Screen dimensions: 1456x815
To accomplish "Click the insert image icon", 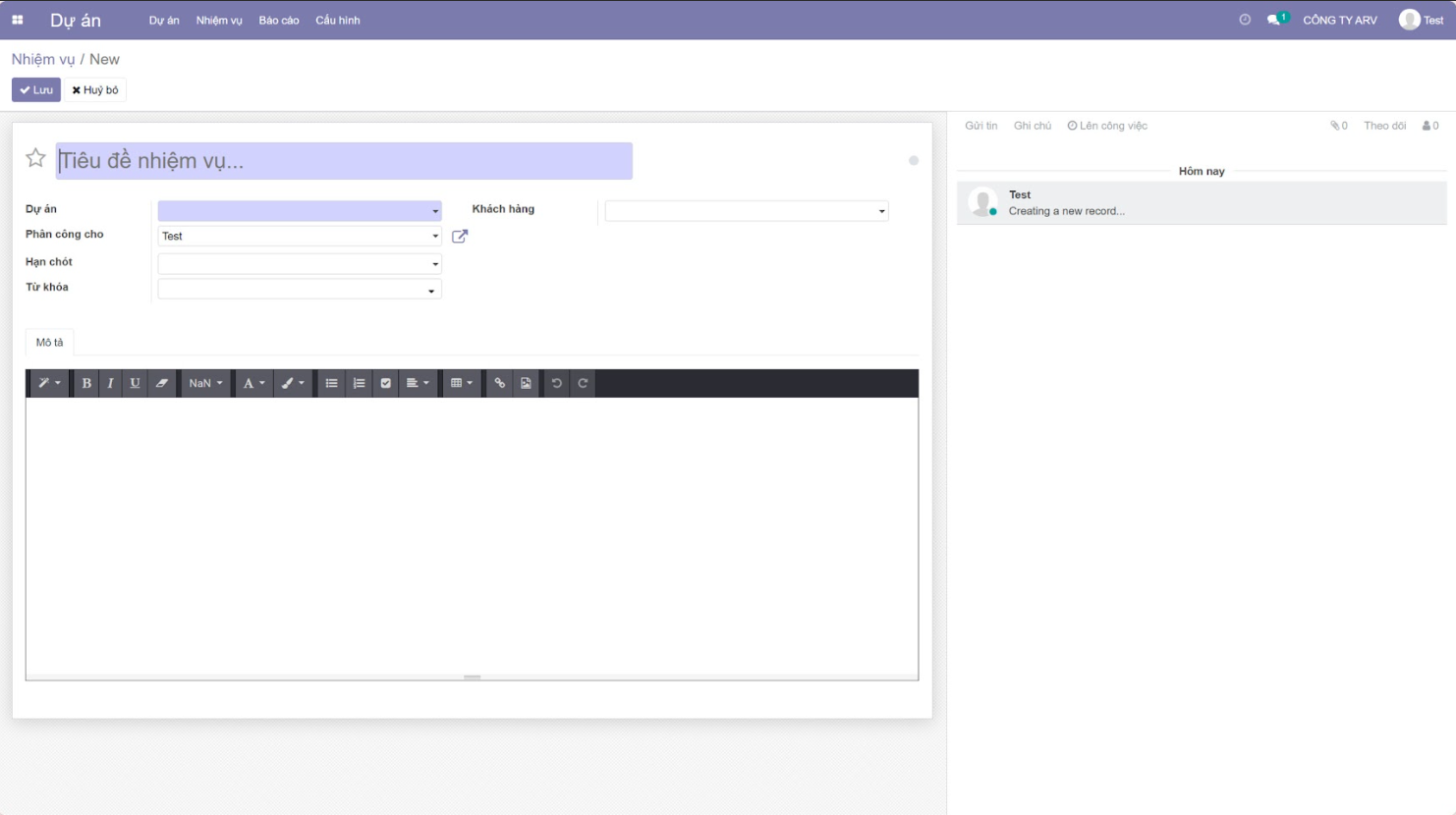I will point(526,383).
